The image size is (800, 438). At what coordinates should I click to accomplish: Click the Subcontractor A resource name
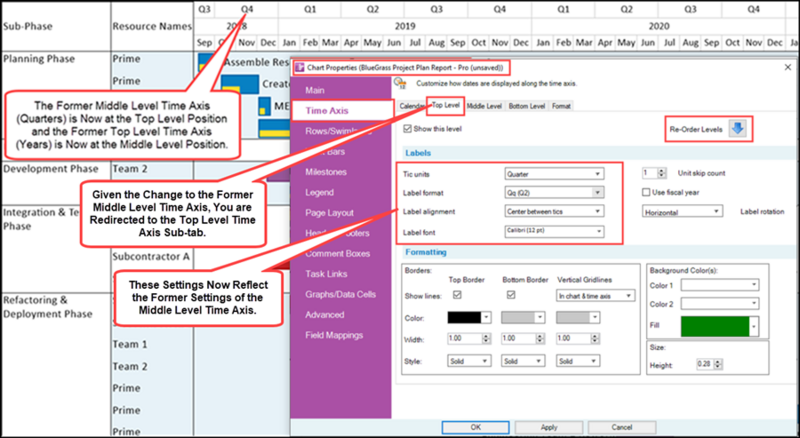pyautogui.click(x=151, y=257)
